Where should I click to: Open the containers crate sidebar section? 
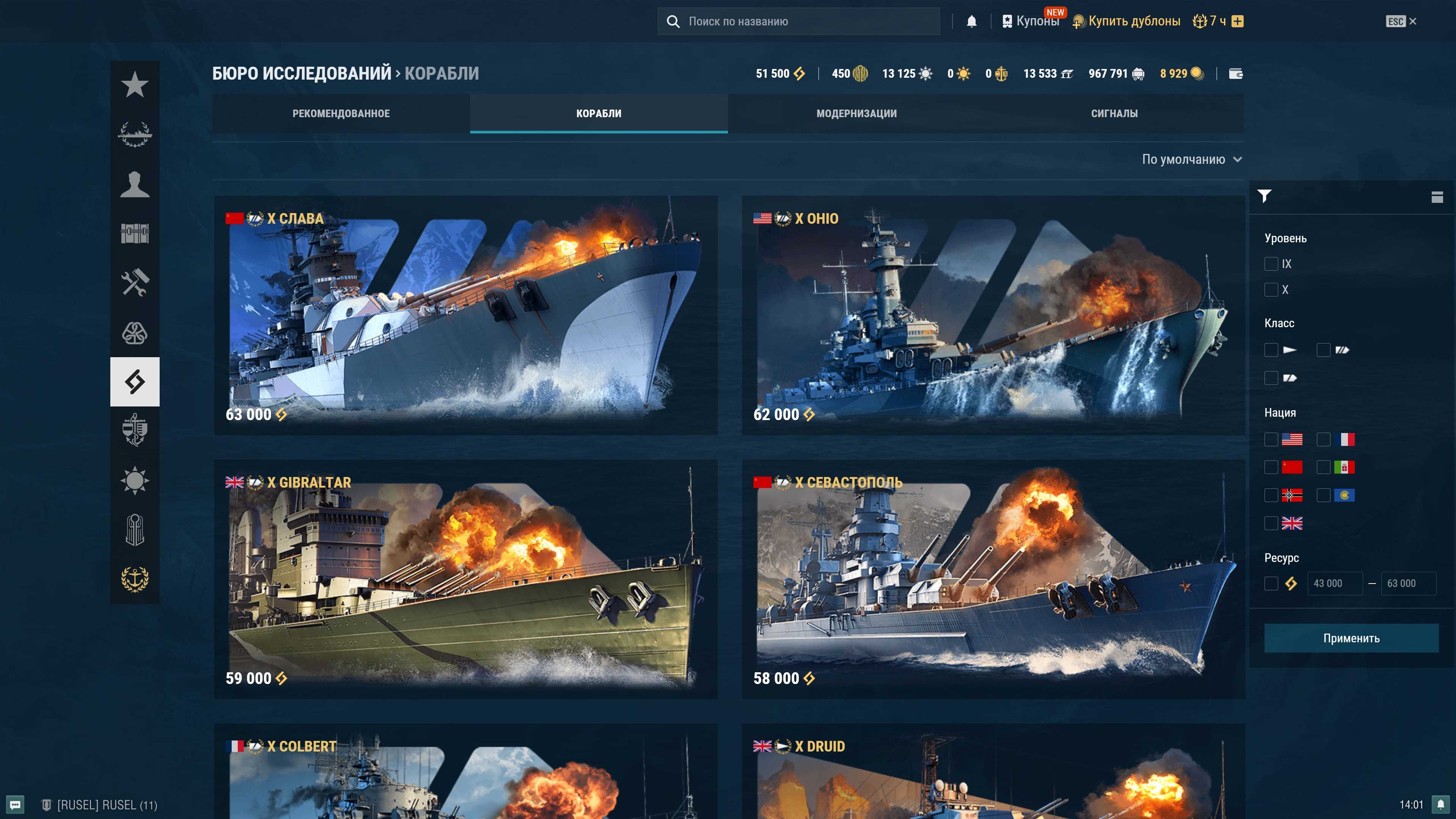(x=135, y=233)
